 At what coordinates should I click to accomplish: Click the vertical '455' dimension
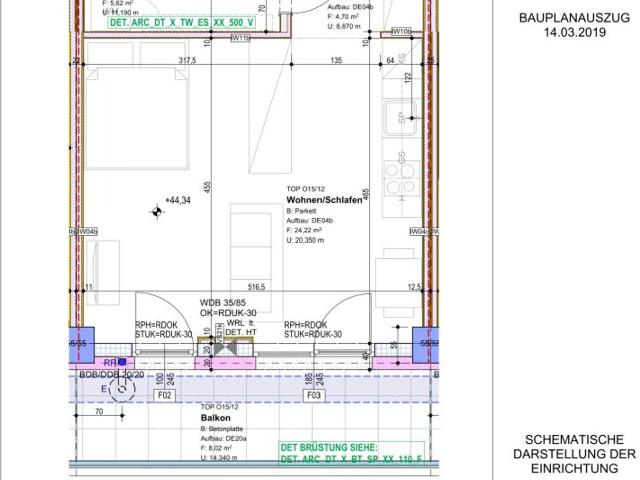208,187
